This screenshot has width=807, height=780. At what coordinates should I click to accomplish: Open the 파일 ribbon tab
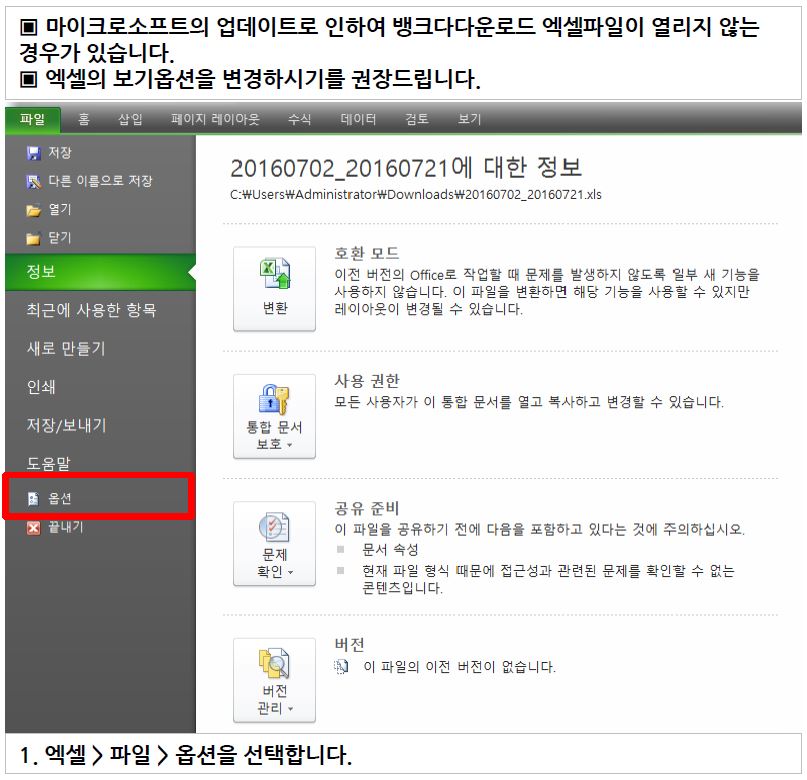tap(33, 119)
